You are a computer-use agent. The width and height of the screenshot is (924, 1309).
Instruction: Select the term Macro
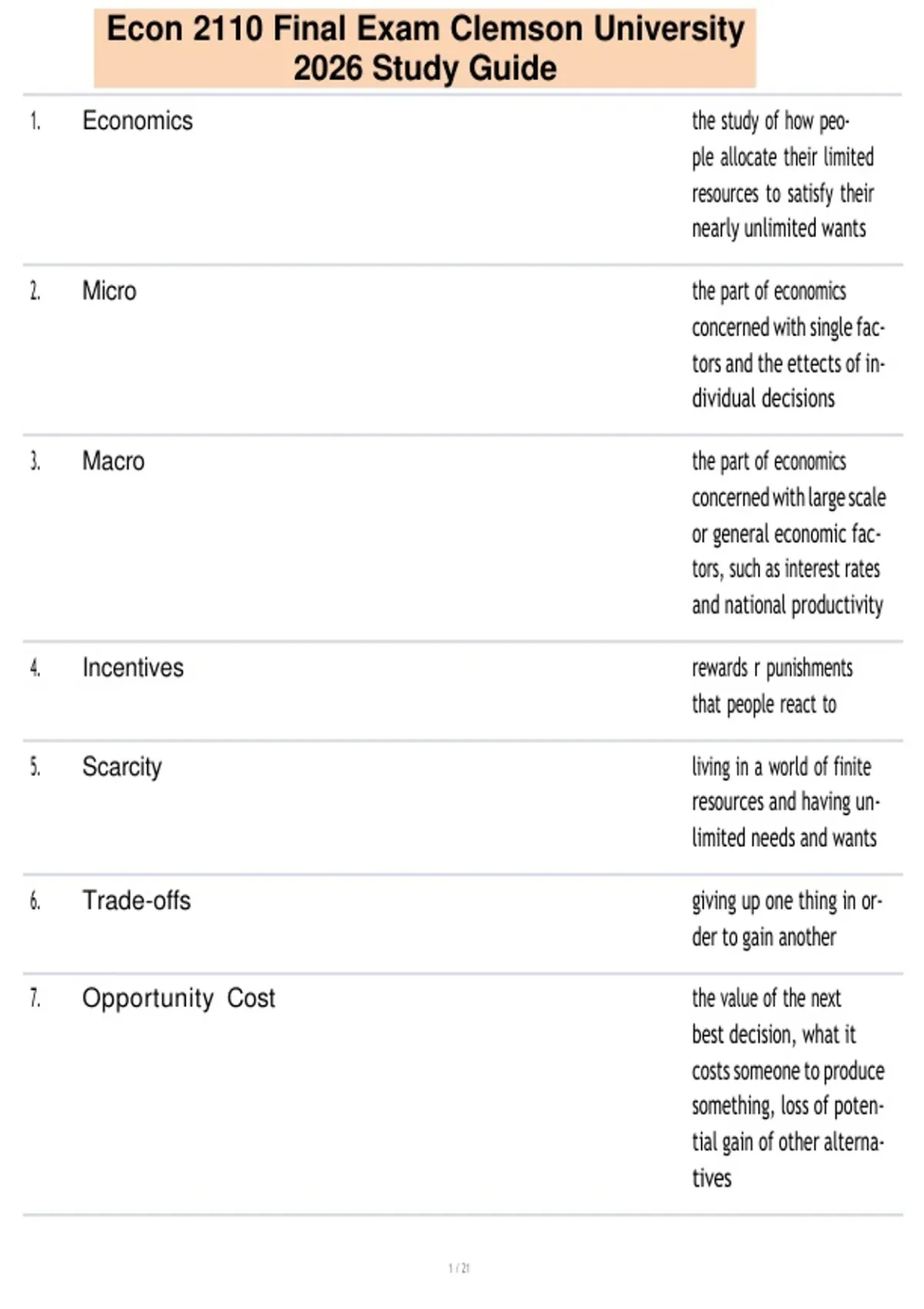tap(113, 461)
